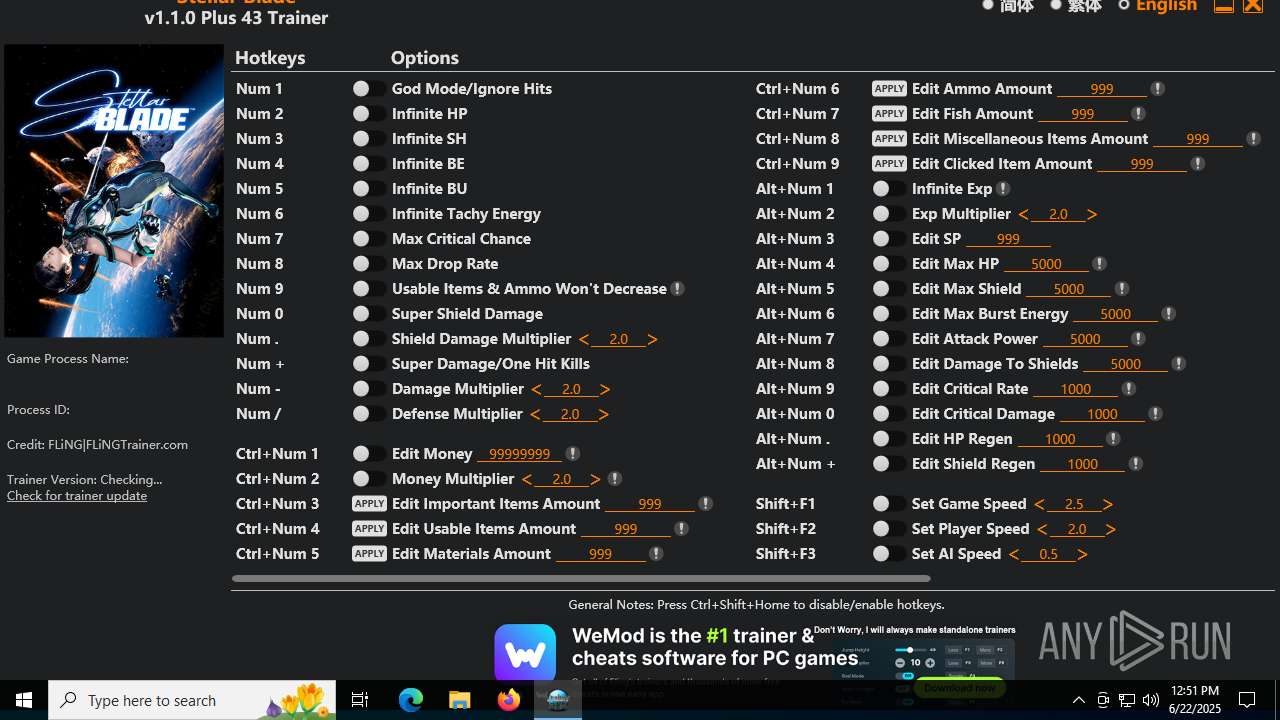This screenshot has width=1280, height=720.
Task: Turn on Max Drop Rate
Action: pyautogui.click(x=368, y=264)
